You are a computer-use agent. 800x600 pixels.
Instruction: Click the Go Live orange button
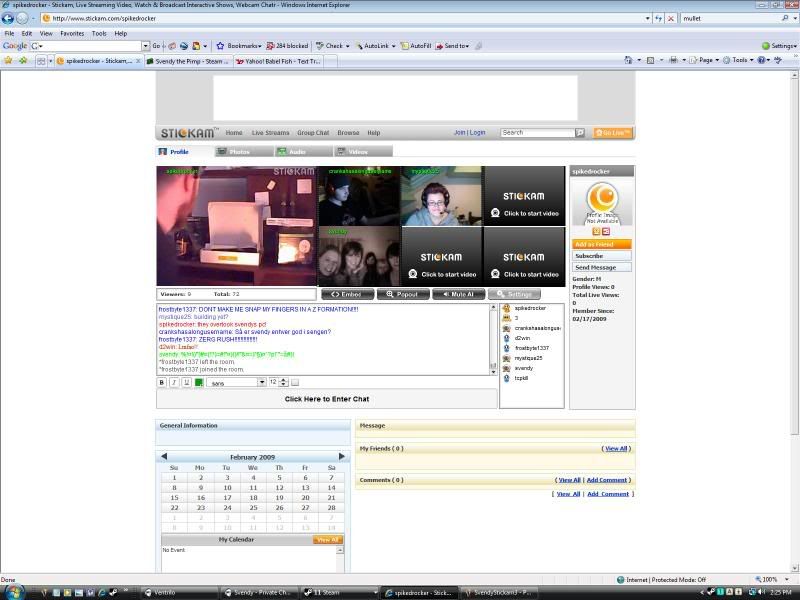tap(612, 132)
